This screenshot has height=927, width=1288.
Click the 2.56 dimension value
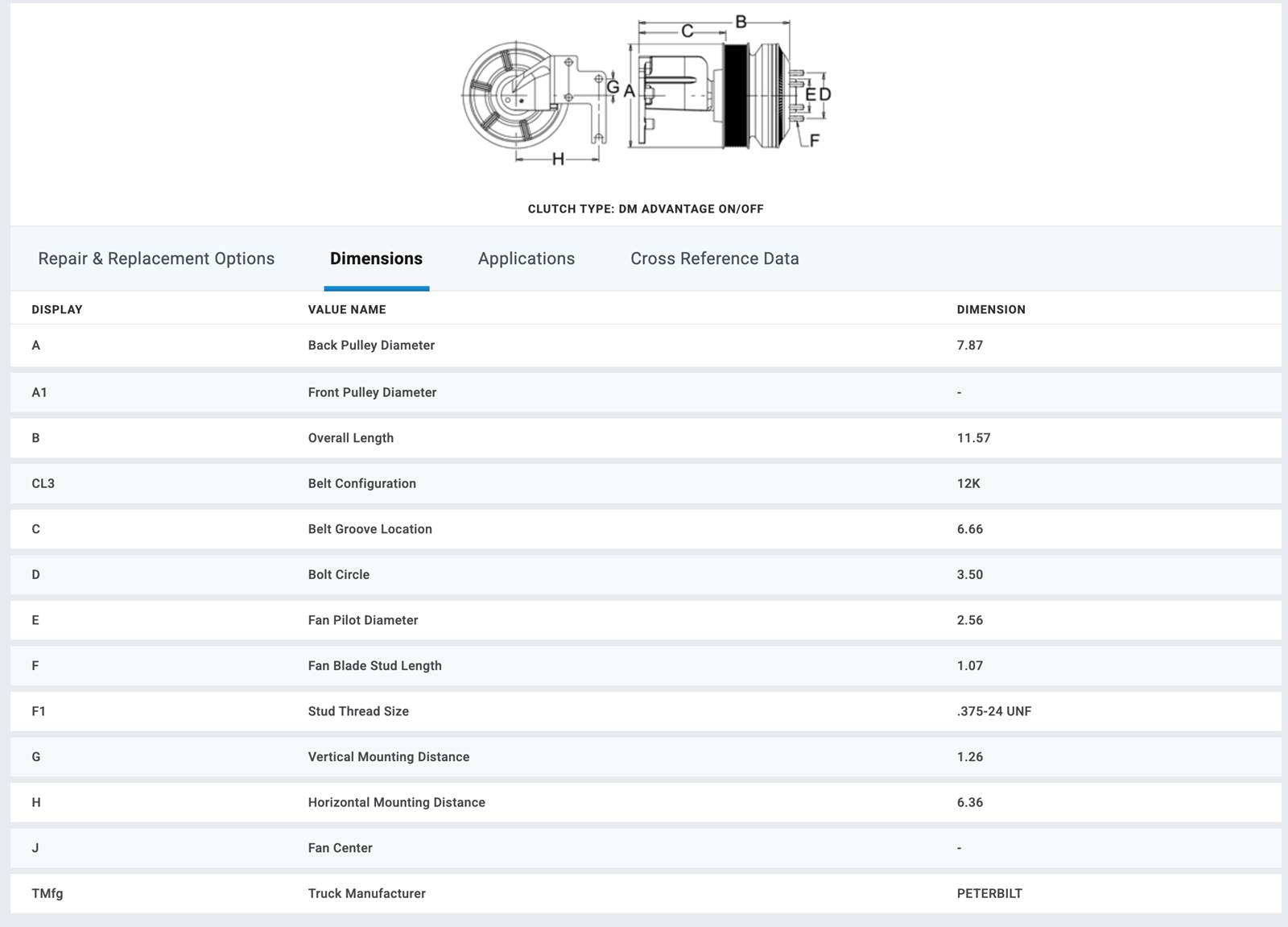coord(970,620)
